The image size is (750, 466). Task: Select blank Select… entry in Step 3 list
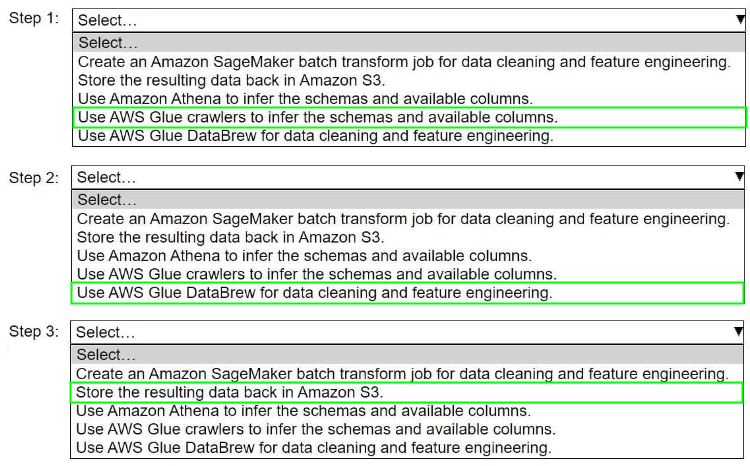108,355
